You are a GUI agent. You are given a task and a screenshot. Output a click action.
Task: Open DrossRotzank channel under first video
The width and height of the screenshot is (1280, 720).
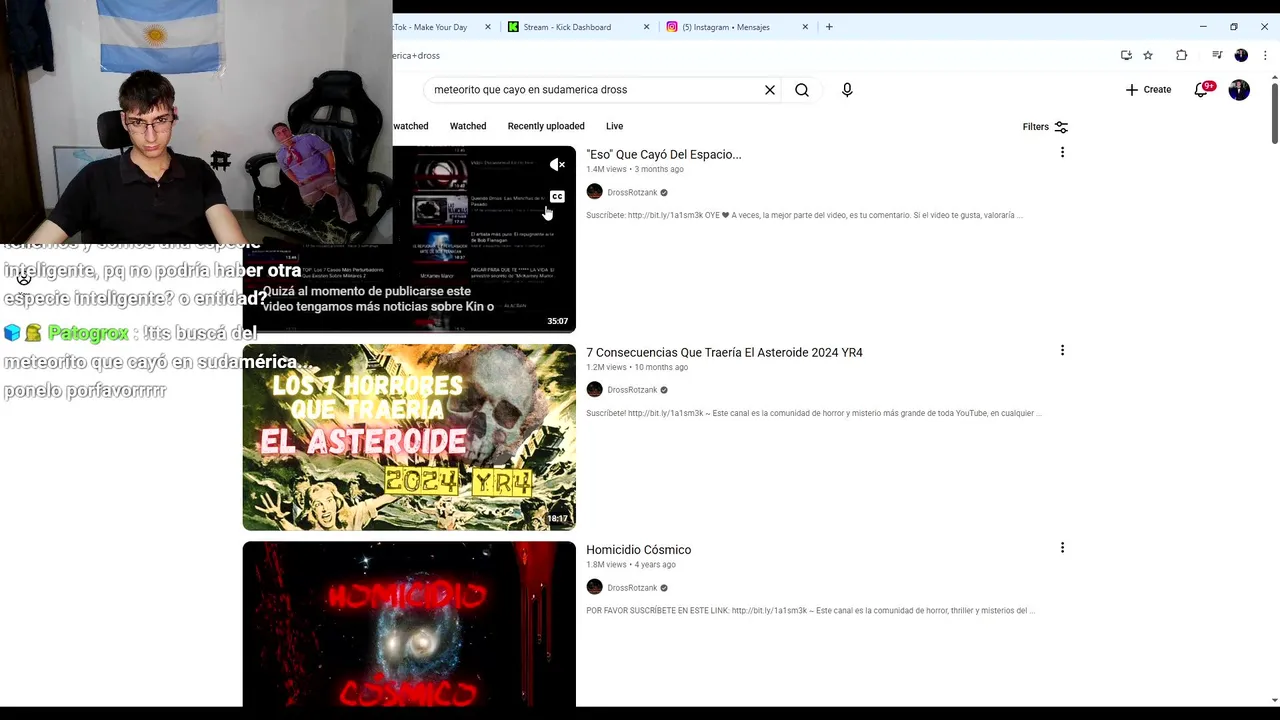click(x=632, y=192)
